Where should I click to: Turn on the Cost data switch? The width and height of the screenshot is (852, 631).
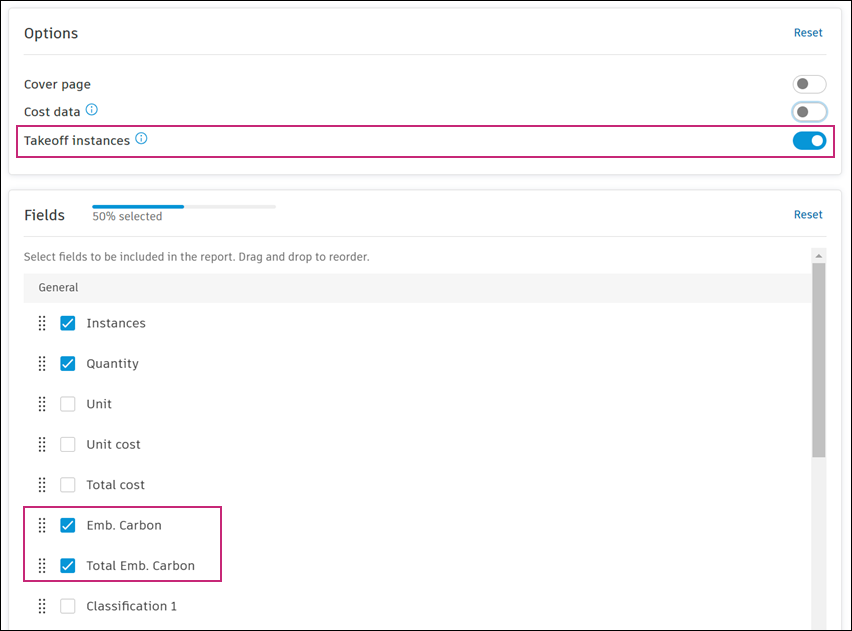[x=809, y=112]
